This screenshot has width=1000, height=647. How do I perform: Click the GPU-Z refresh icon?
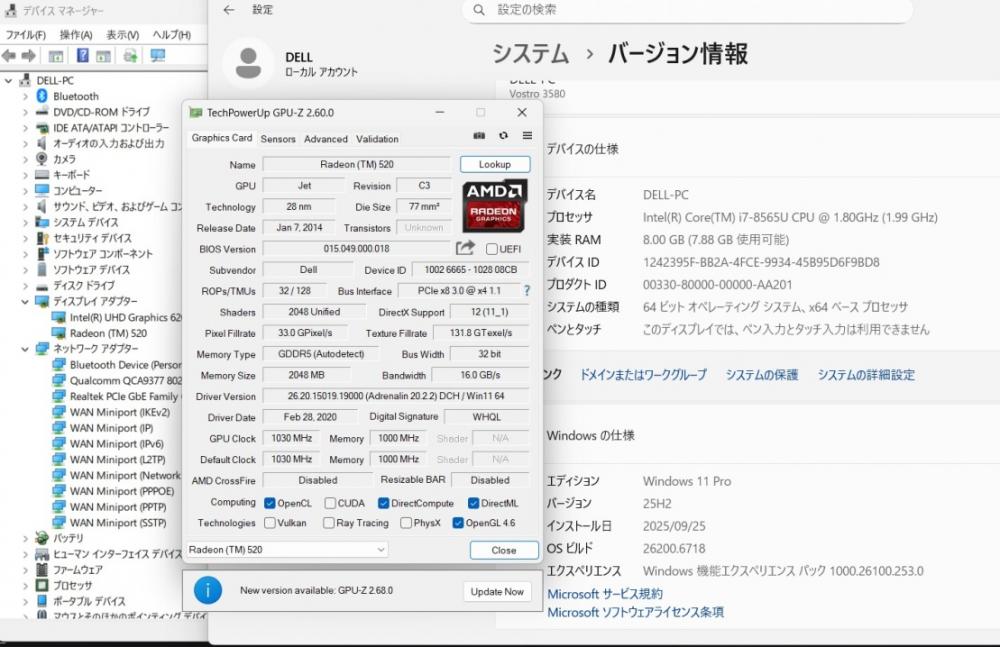pos(503,136)
